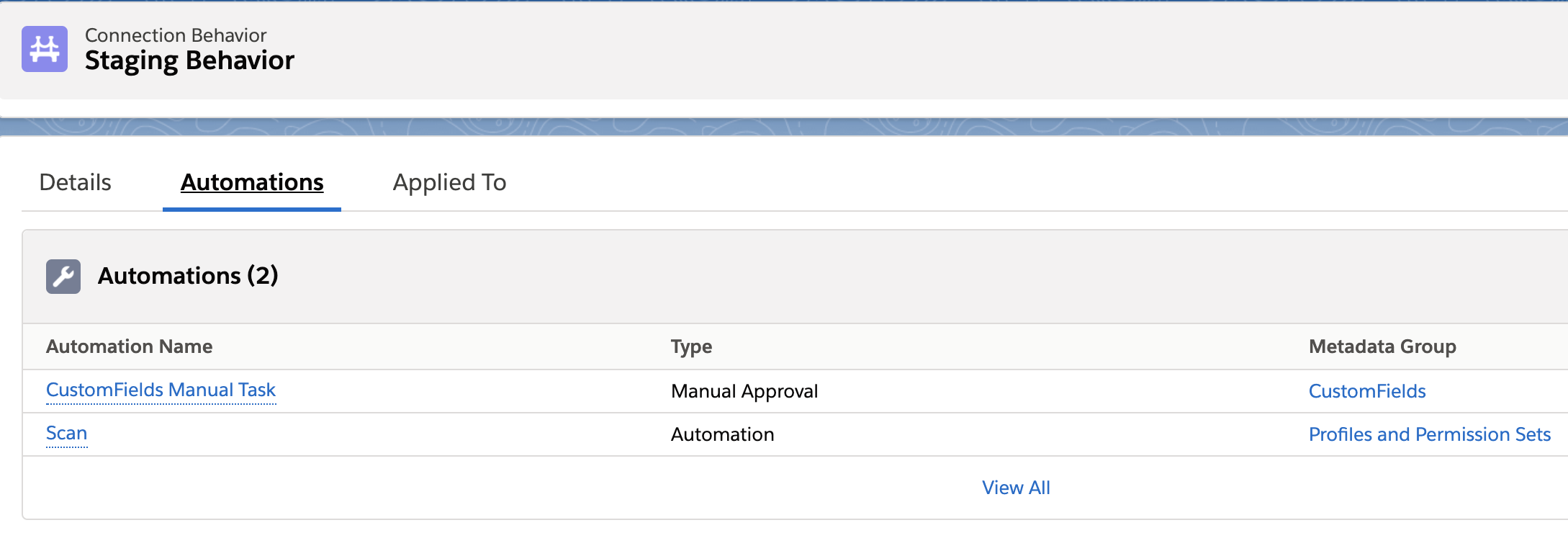
Task: Click the Connection Behavior object label
Action: tap(176, 35)
